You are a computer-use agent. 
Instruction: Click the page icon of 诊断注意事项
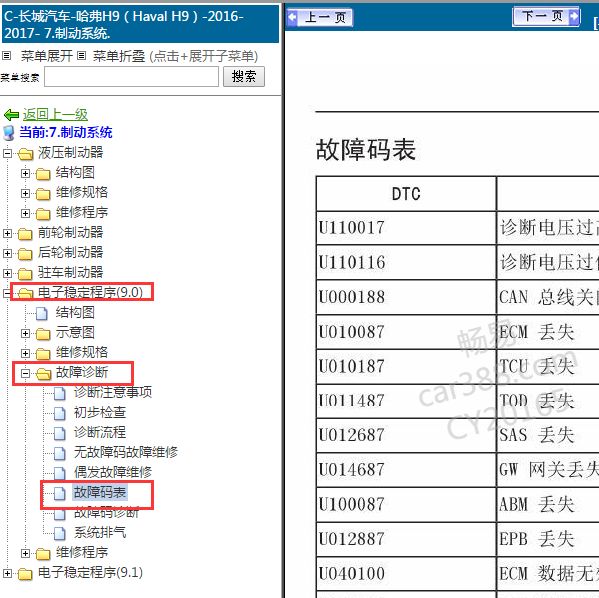click(x=60, y=393)
